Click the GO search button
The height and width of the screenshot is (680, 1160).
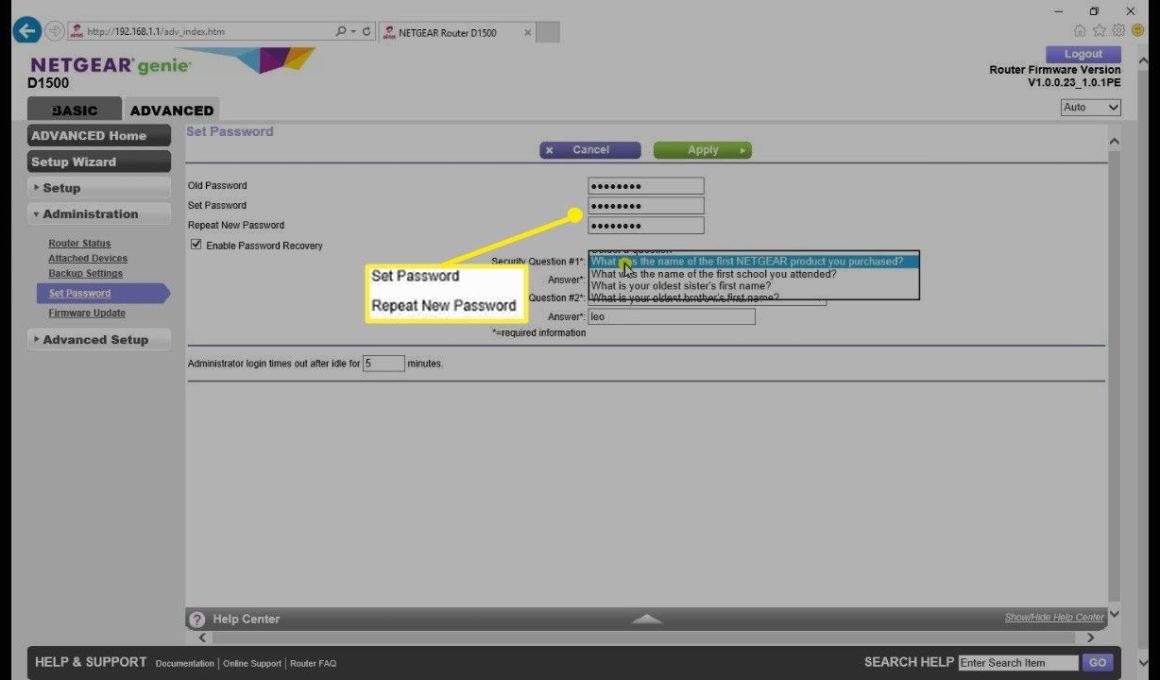[x=1097, y=663]
